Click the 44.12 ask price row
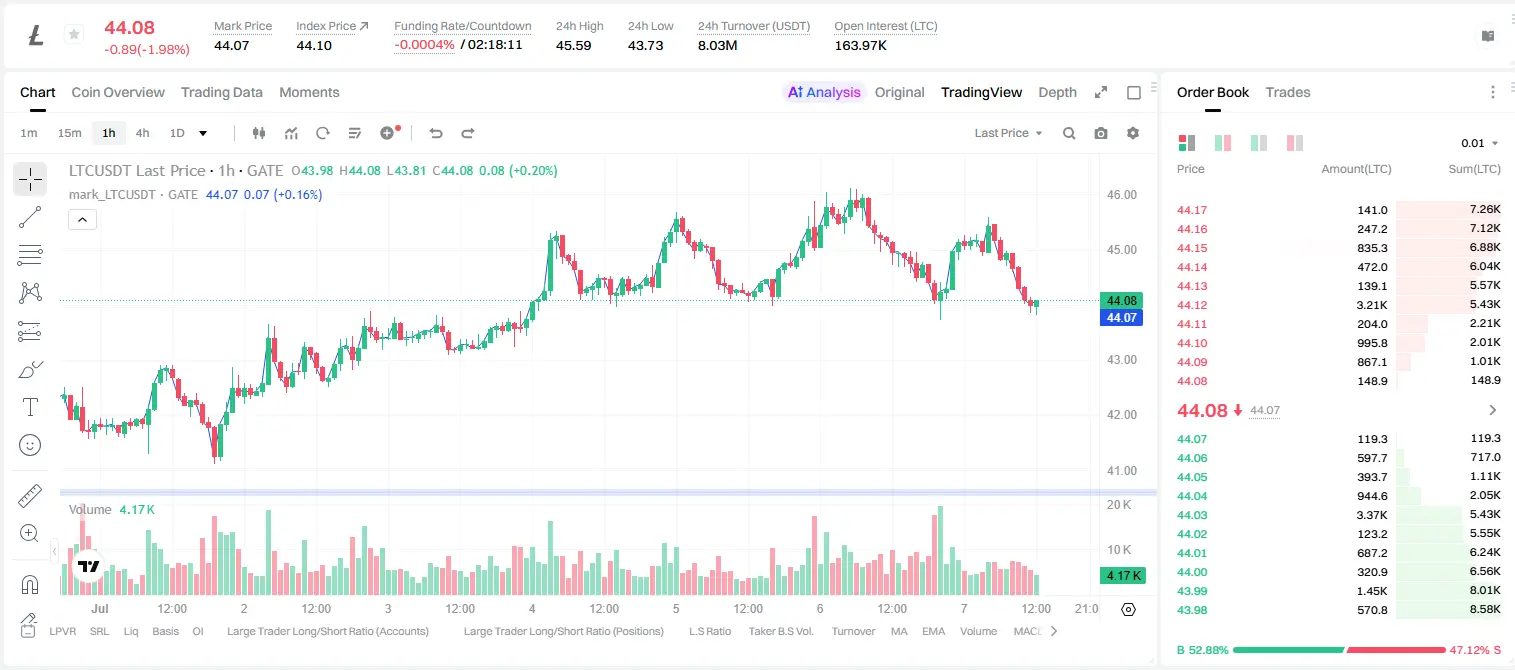1515x670 pixels. pyautogui.click(x=1338, y=305)
